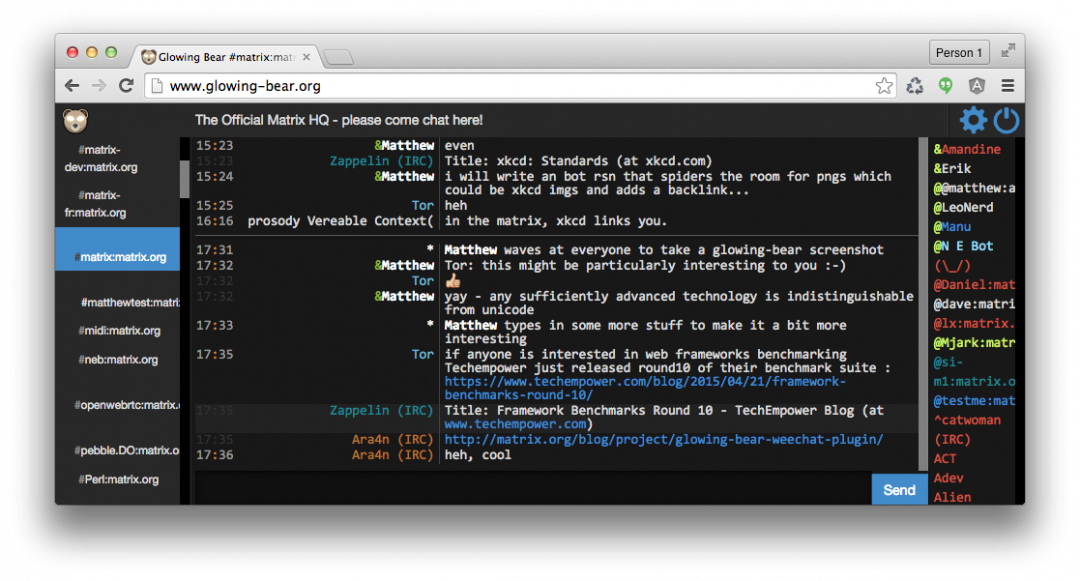Open a new browser tab
The width and height of the screenshot is (1080, 581).
[x=339, y=57]
